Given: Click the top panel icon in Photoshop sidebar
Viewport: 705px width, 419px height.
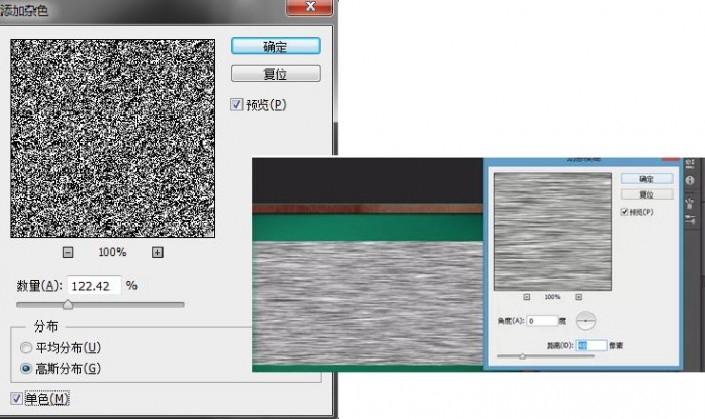Looking at the screenshot, I should (690, 163).
